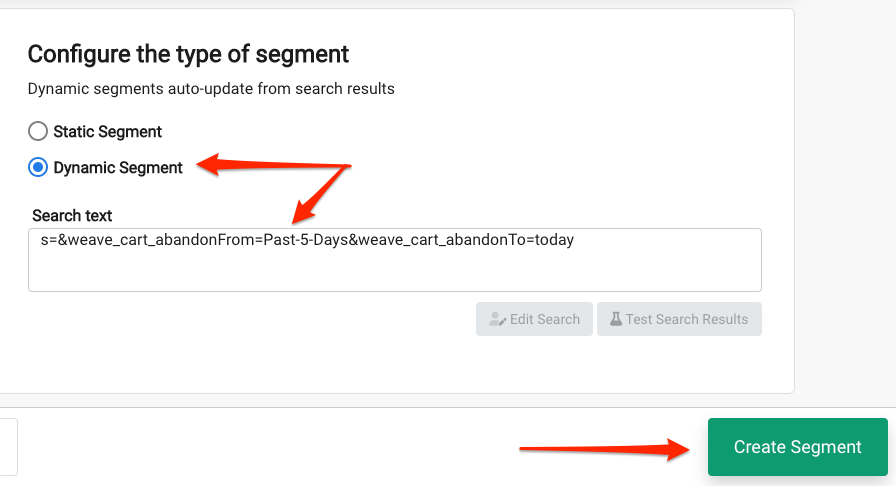Image resolution: width=896 pixels, height=486 pixels.
Task: Click the Static Segment label text
Action: [107, 132]
